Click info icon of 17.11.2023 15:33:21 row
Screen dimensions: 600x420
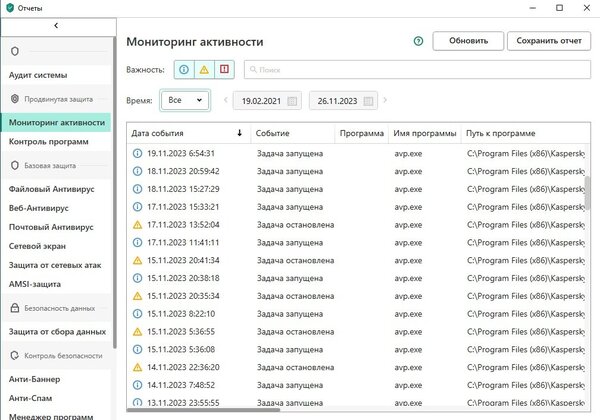137,207
